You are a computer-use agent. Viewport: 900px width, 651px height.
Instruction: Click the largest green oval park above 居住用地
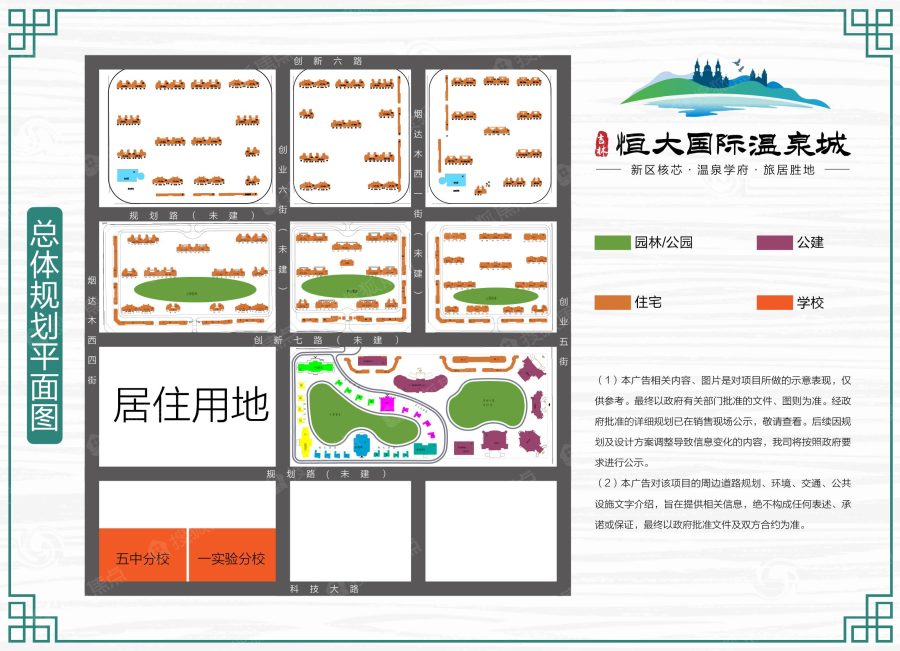pos(195,289)
